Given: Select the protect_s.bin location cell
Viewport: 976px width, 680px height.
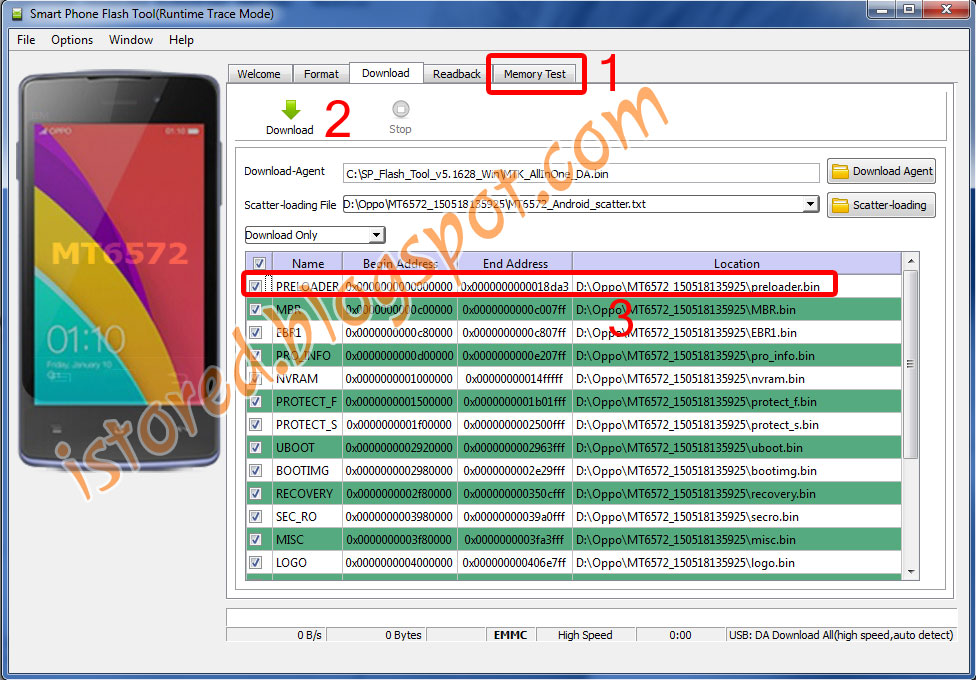Looking at the screenshot, I should [737, 425].
